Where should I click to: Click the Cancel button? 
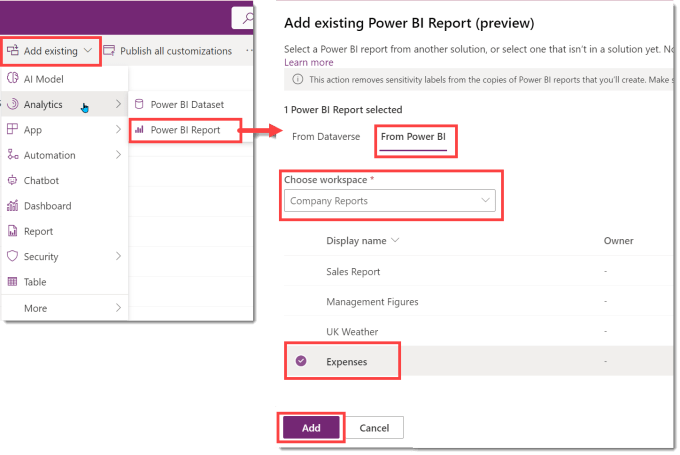tap(374, 428)
